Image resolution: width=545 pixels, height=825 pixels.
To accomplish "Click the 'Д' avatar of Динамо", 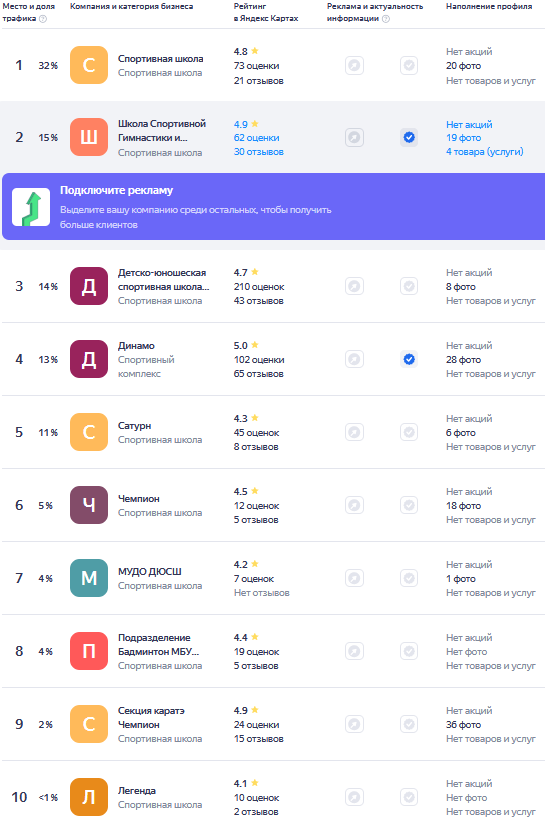I will (89, 359).
